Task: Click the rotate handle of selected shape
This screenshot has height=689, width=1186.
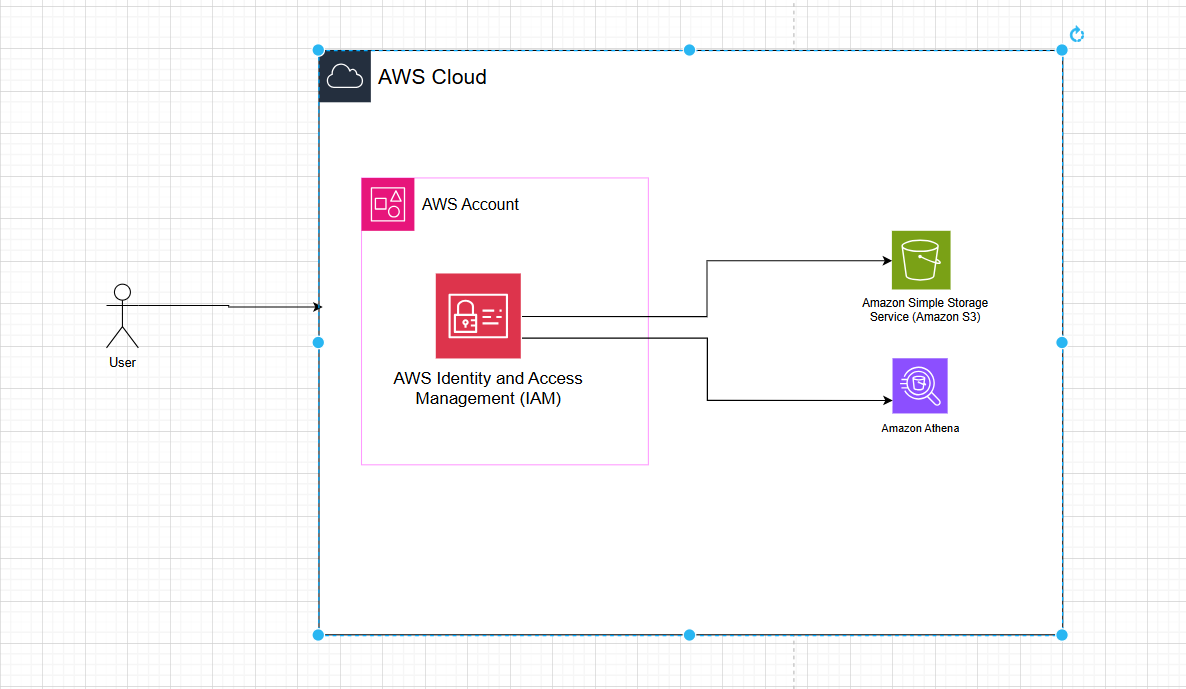Action: click(x=1077, y=34)
